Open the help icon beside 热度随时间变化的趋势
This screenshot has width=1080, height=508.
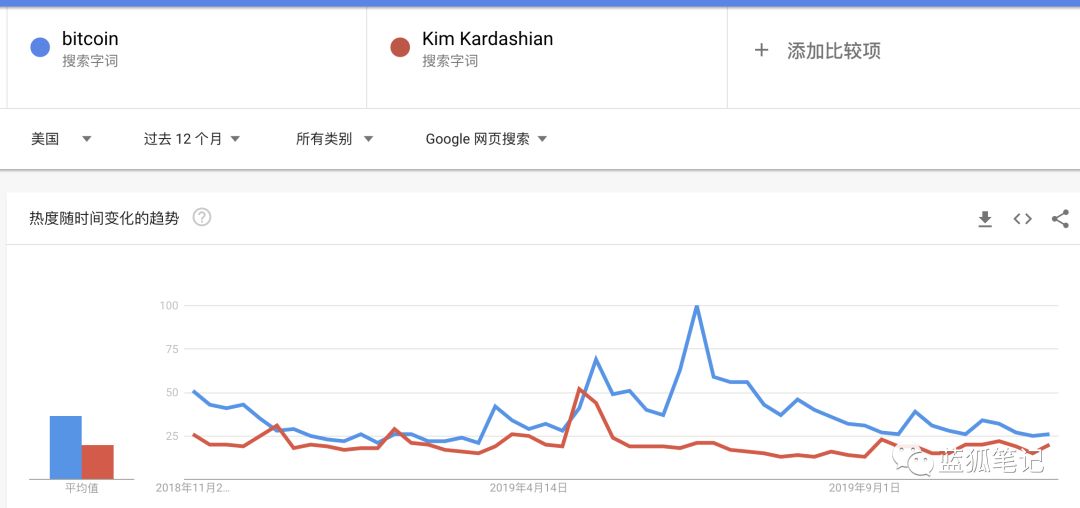[x=202, y=217]
